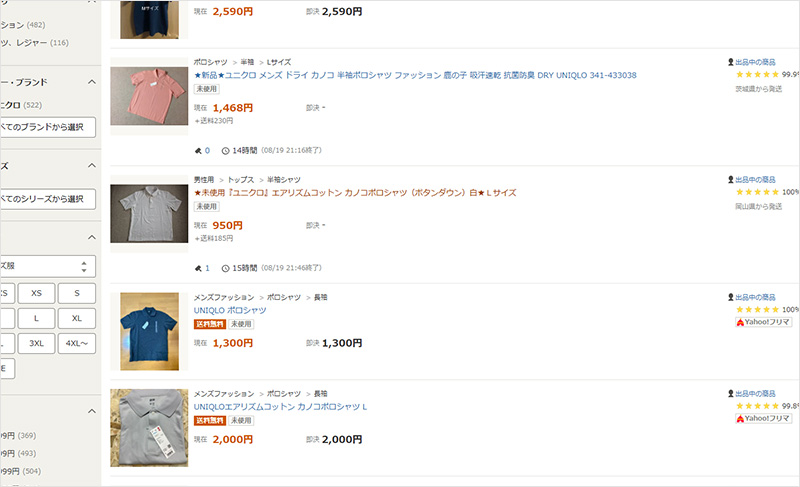Click the Yahoo!フリマ badge on grey AIRism listing
Image resolution: width=800 pixels, height=487 pixels.
coord(763,418)
